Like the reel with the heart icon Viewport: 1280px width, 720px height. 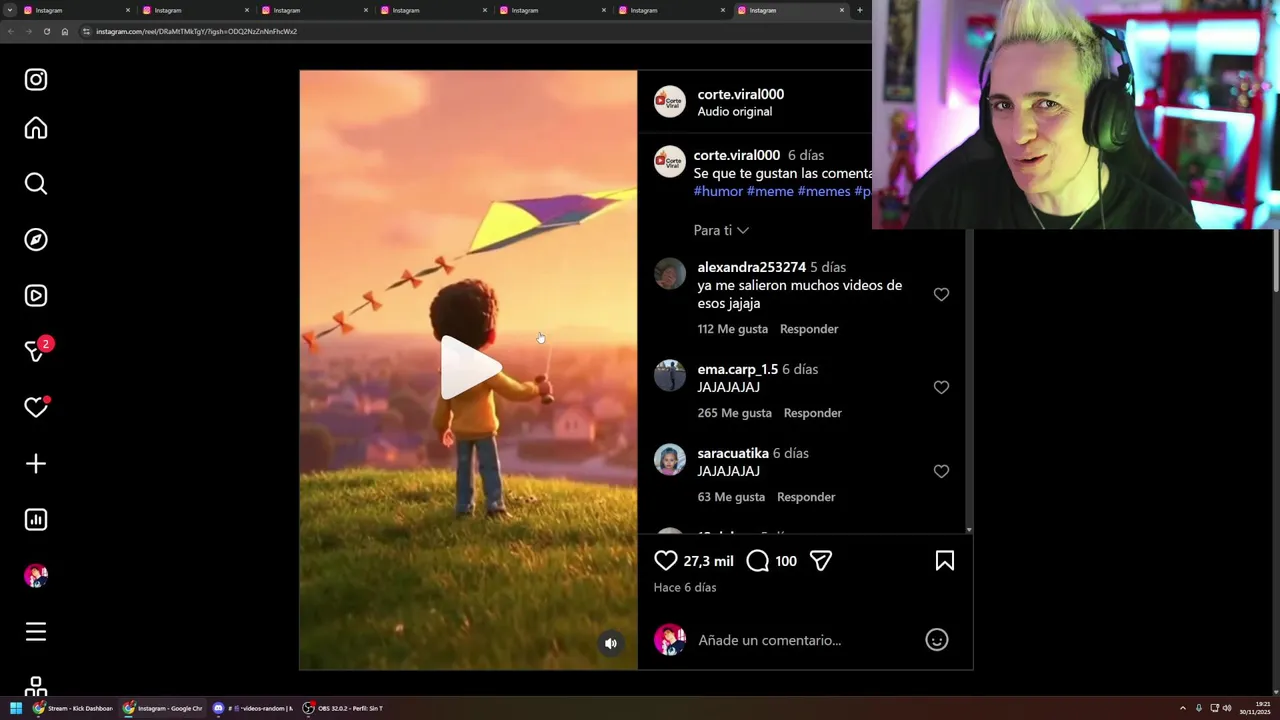point(665,561)
